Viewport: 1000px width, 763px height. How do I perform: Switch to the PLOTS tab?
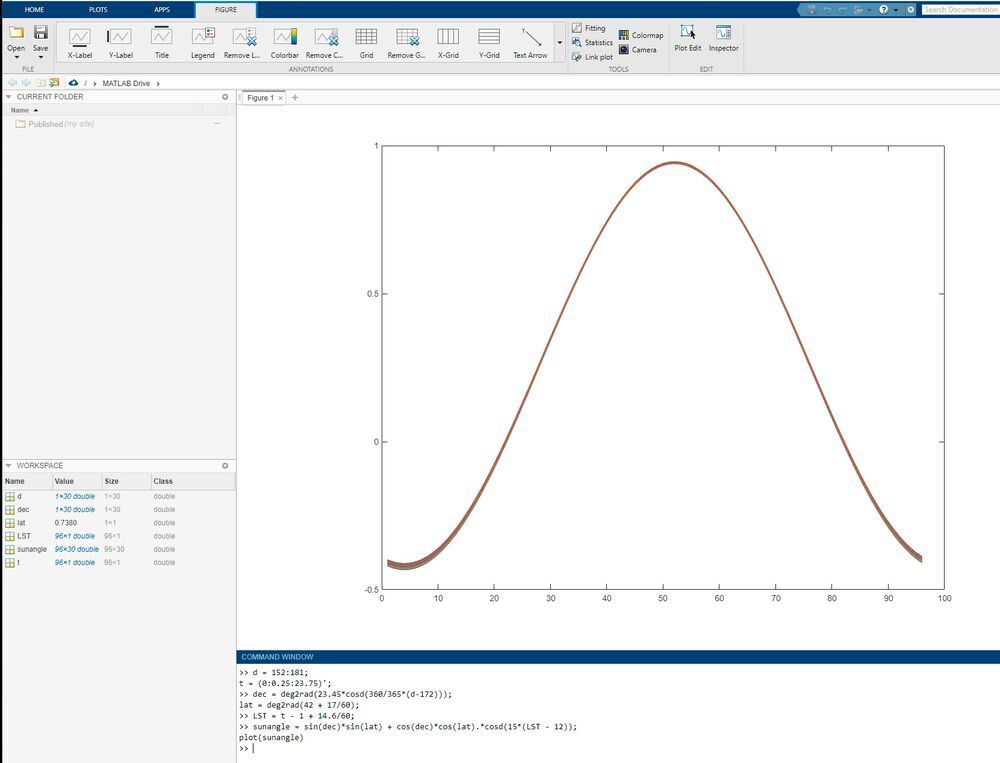coord(98,10)
